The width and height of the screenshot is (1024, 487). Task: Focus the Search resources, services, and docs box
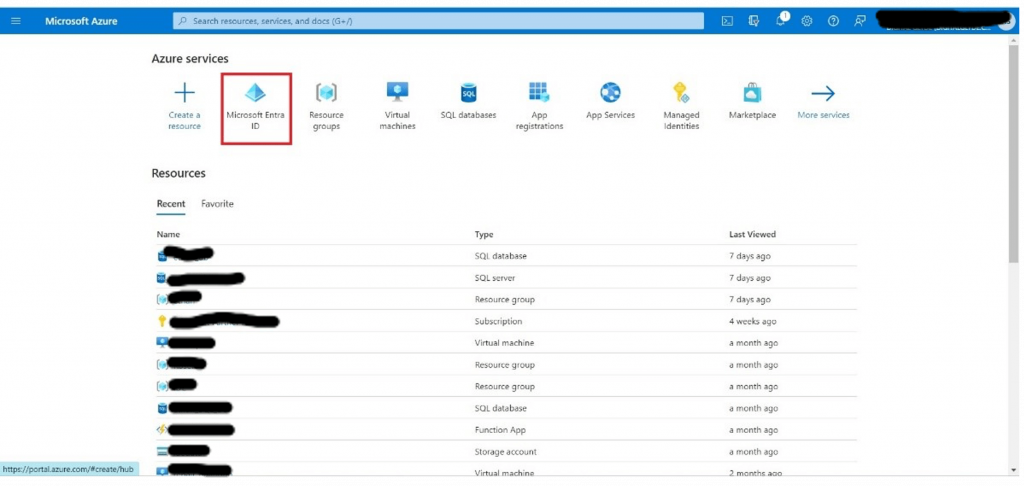pos(438,21)
